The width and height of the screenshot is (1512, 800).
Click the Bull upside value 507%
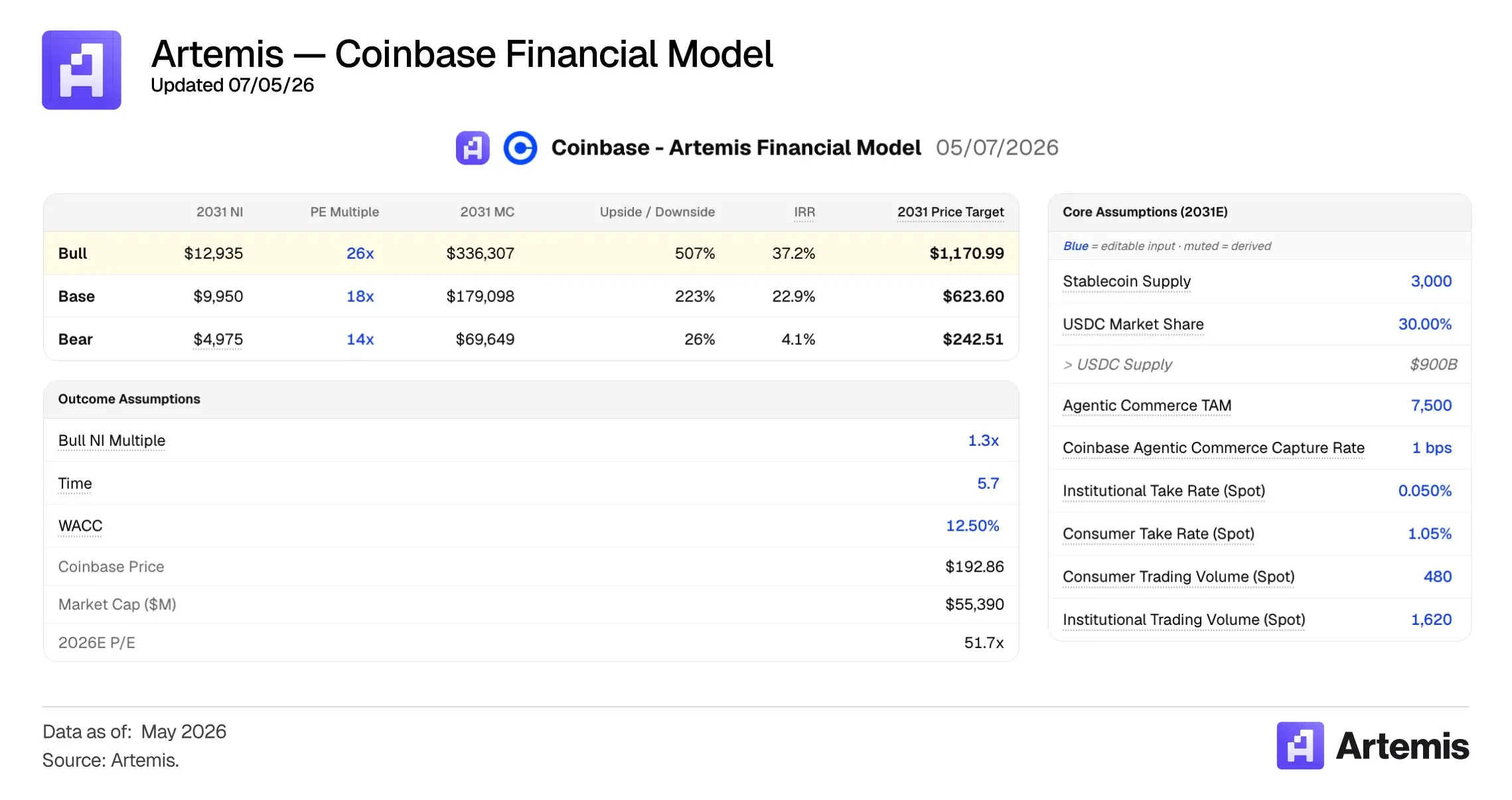[x=695, y=253]
